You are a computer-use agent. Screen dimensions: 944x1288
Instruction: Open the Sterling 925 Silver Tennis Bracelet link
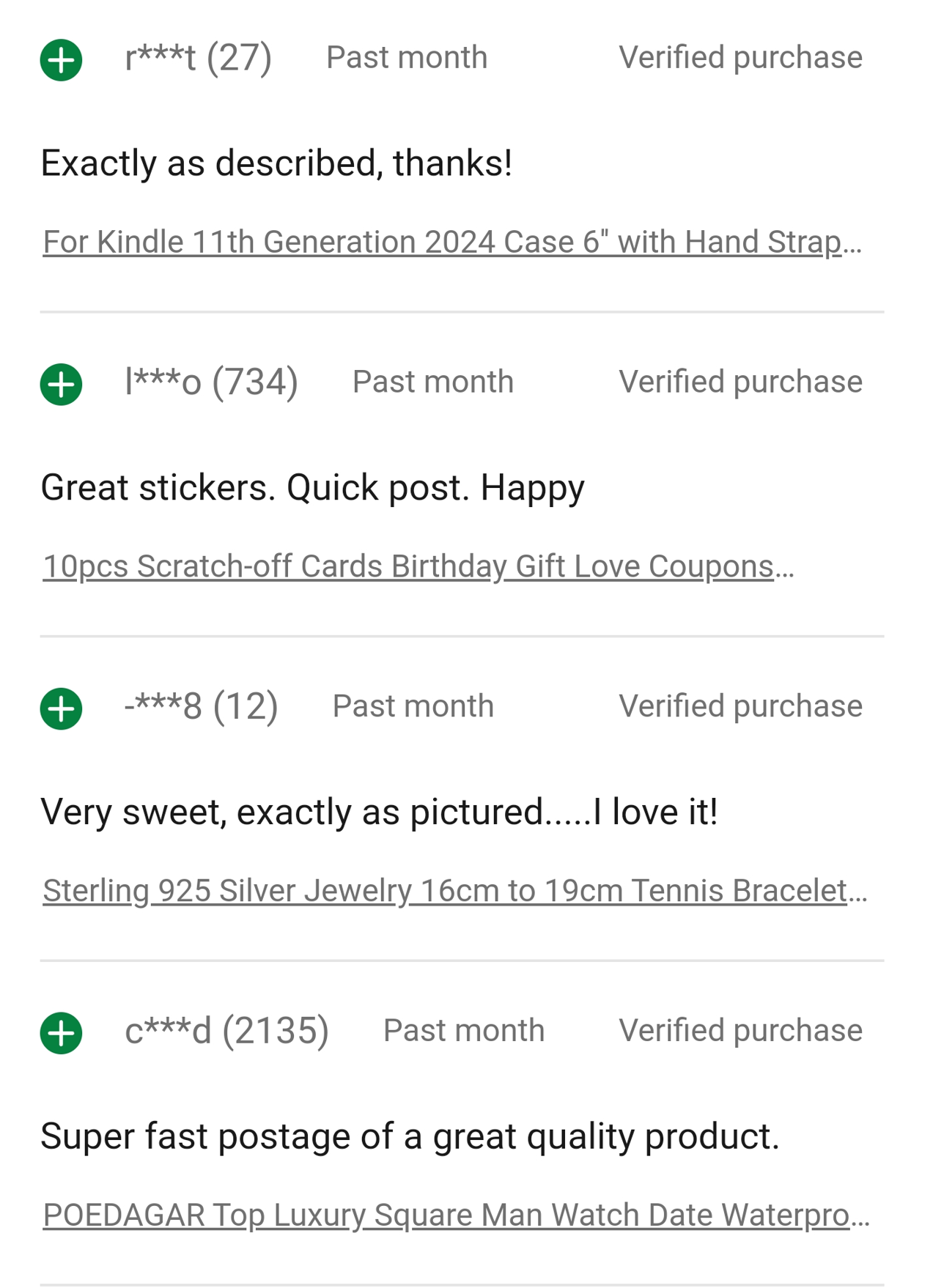[x=454, y=891]
